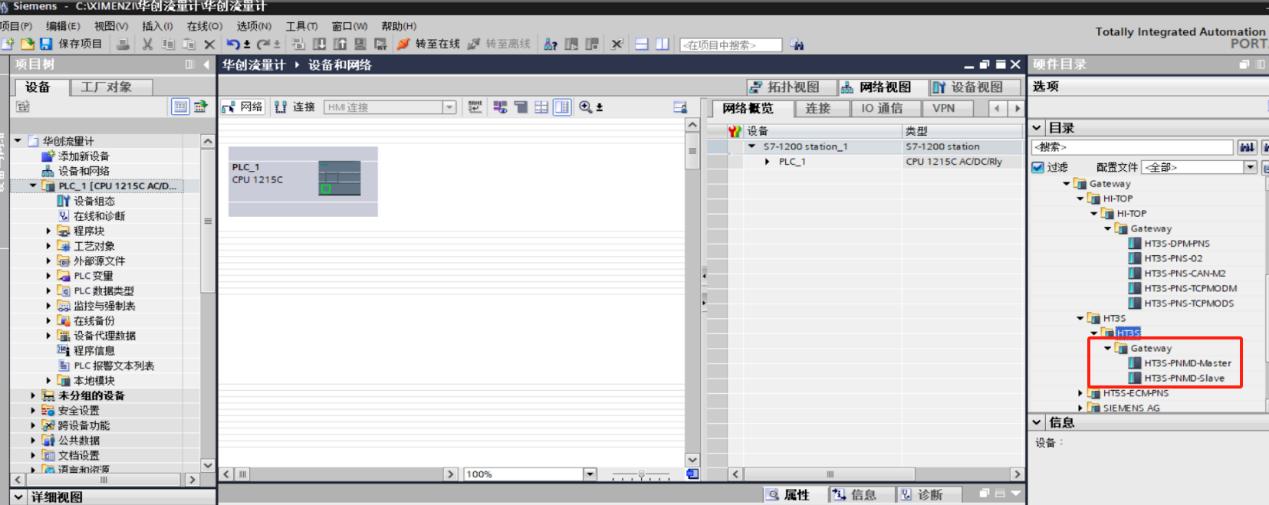Switch to the 设备视图 device view tab
The width and height of the screenshot is (1269, 505).
(x=968, y=87)
